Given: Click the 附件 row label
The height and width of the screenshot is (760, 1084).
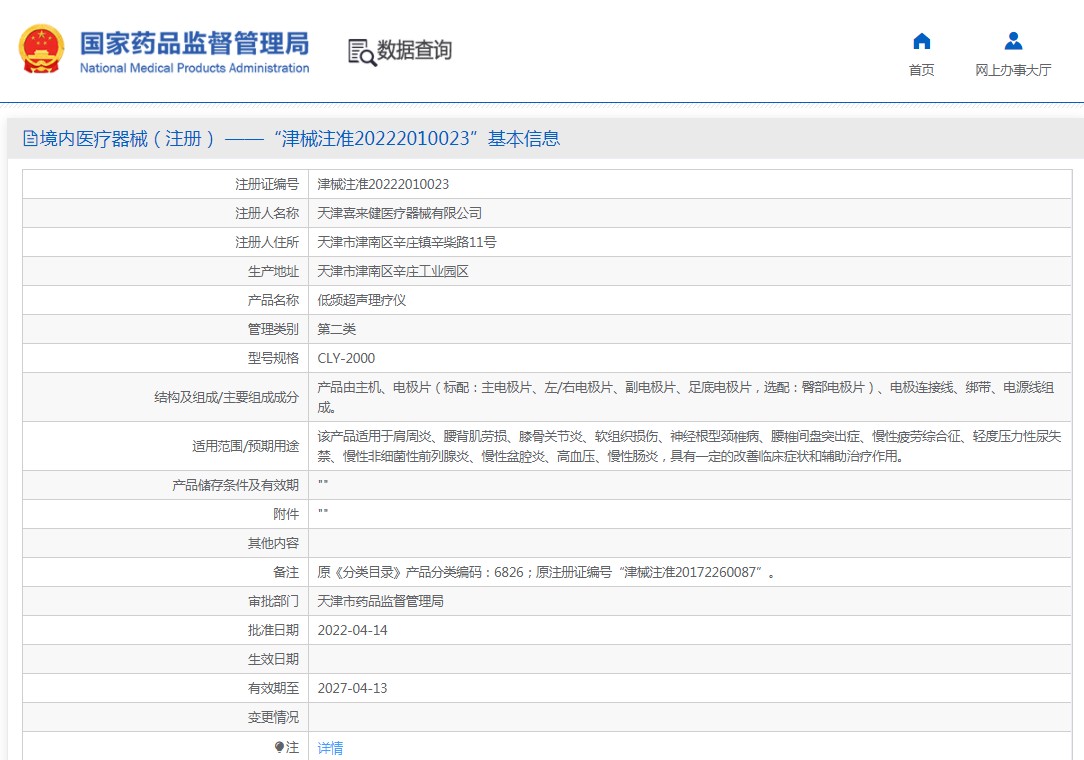Looking at the screenshot, I should point(286,514).
